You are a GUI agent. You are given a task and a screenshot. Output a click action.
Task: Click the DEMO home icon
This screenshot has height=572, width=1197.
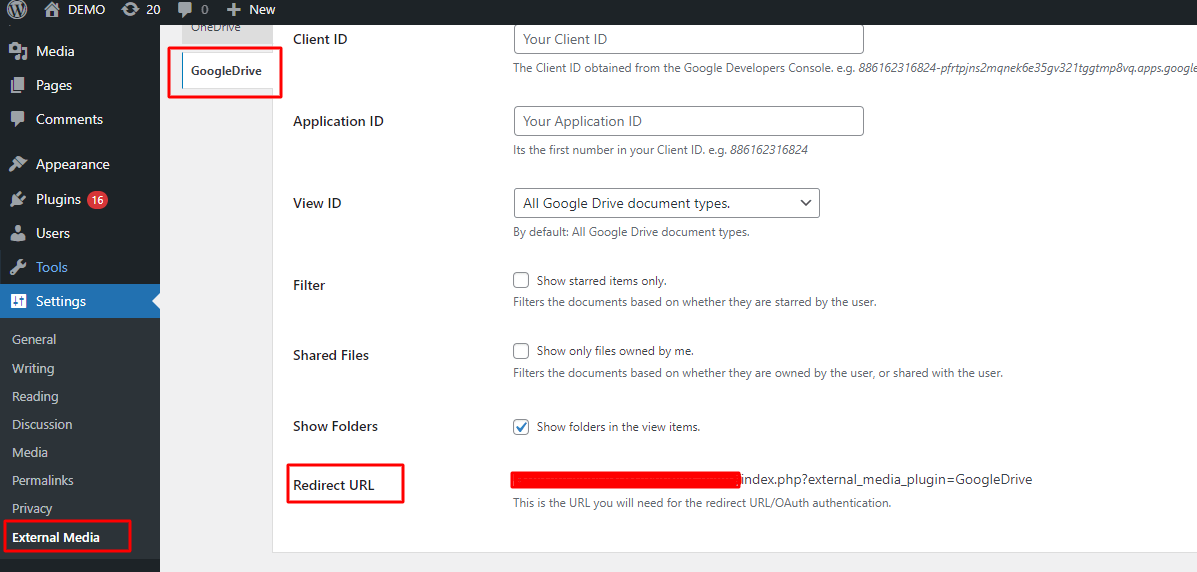coord(52,10)
